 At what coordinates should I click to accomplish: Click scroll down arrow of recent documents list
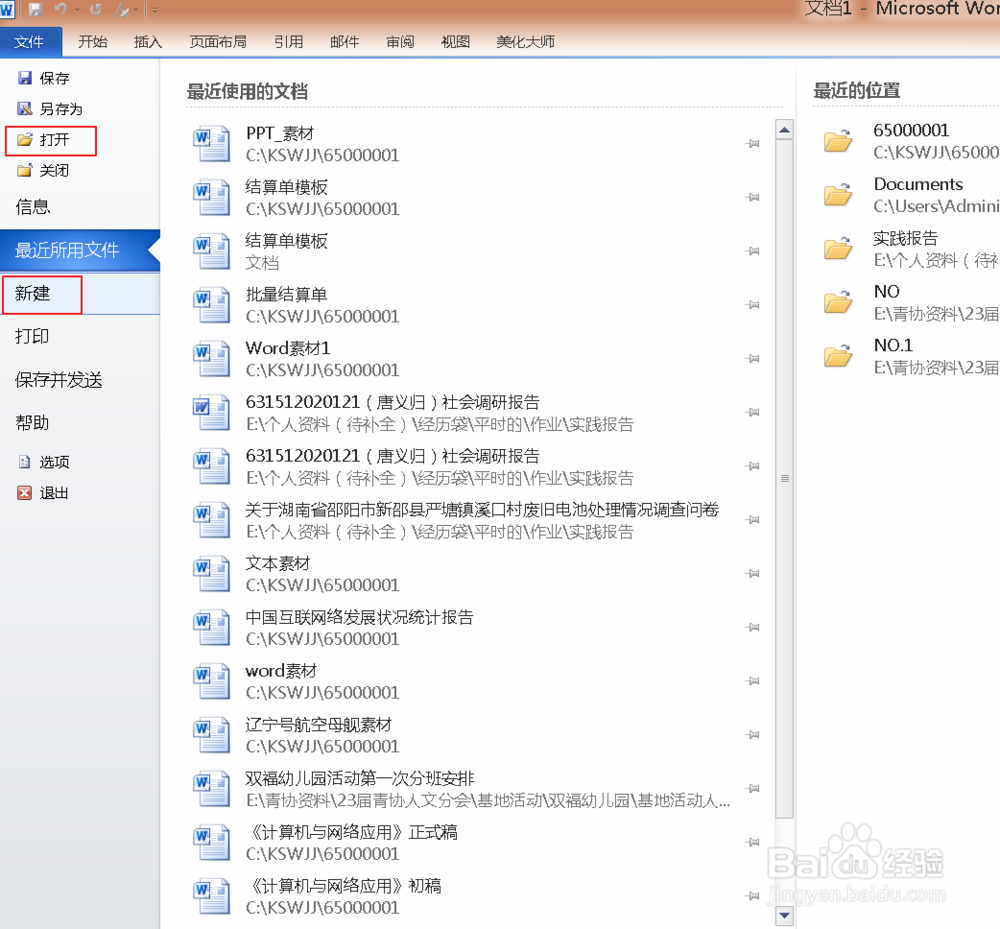[x=784, y=916]
